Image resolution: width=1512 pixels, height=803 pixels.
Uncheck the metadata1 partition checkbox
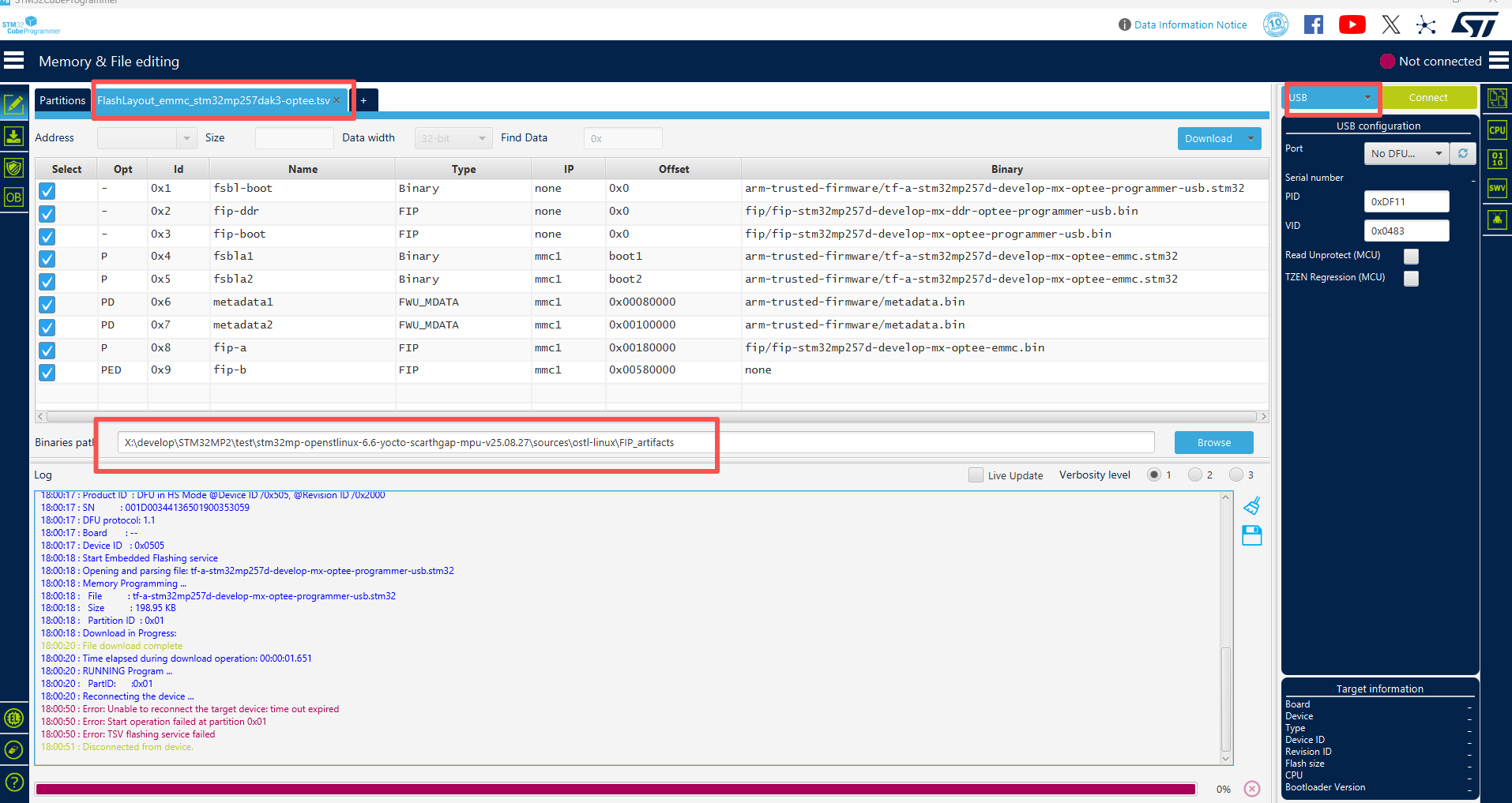(x=47, y=304)
